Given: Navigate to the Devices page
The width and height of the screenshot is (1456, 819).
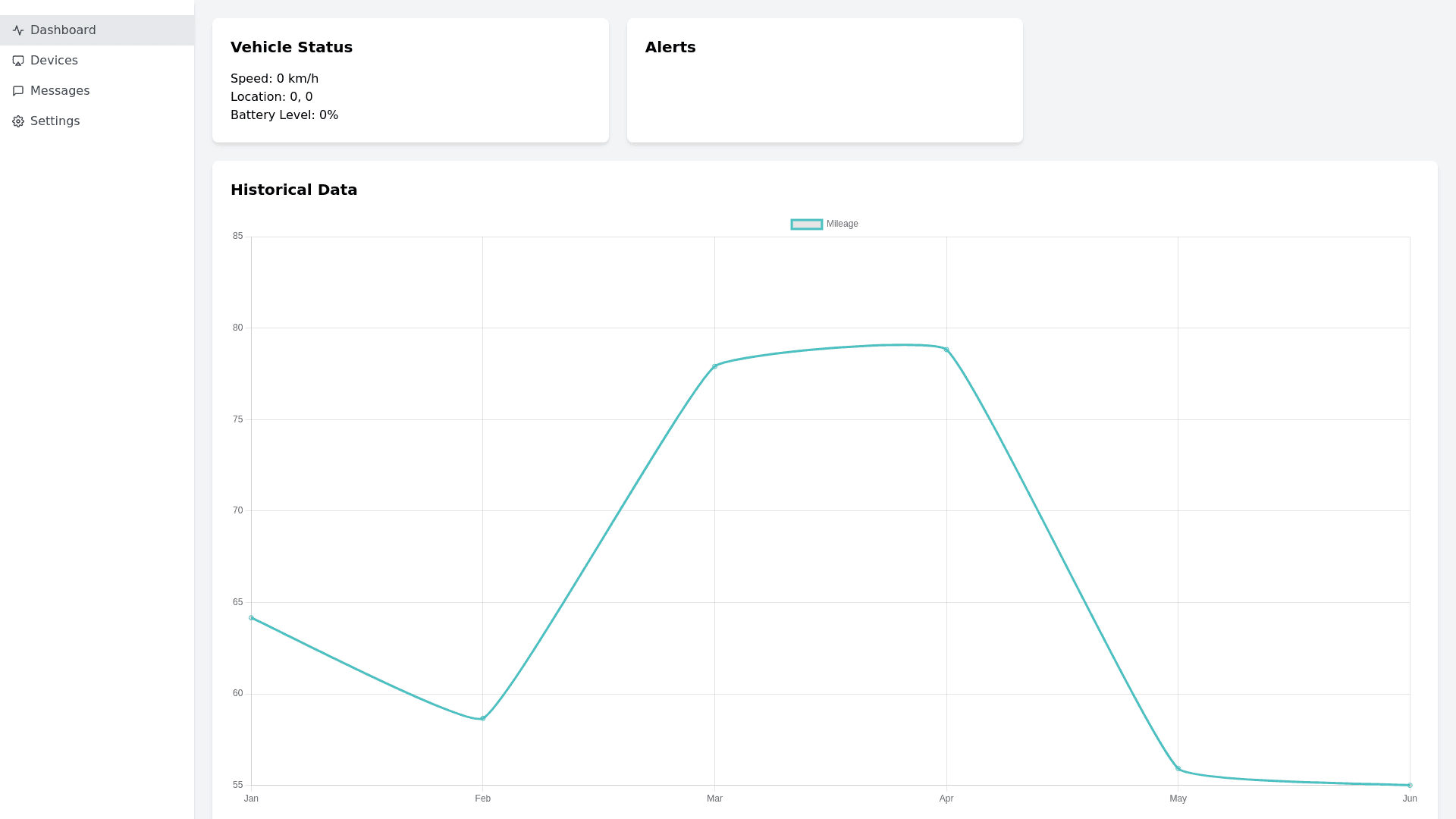Looking at the screenshot, I should pyautogui.click(x=54, y=61).
